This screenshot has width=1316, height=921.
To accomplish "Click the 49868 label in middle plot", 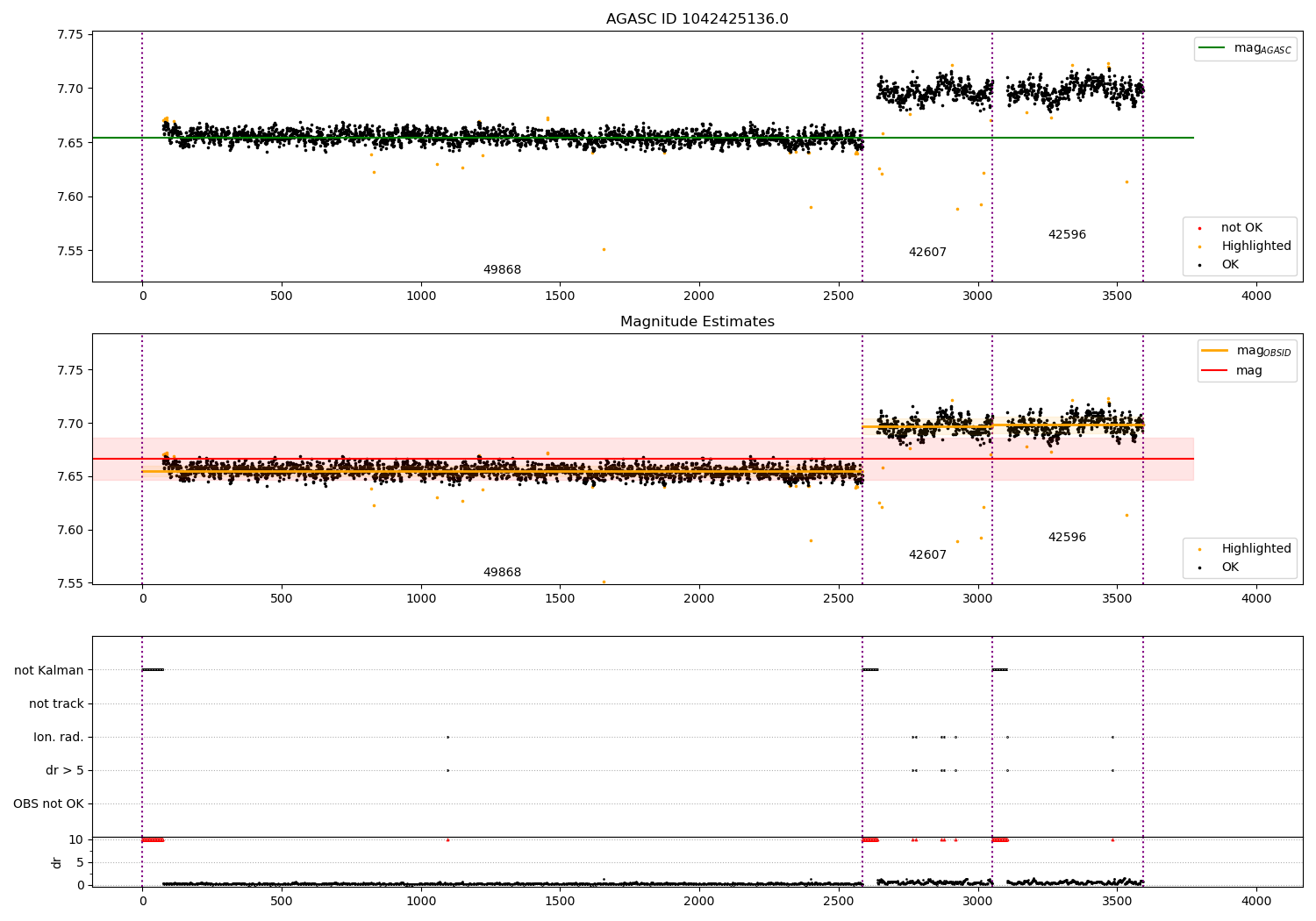I will click(502, 573).
